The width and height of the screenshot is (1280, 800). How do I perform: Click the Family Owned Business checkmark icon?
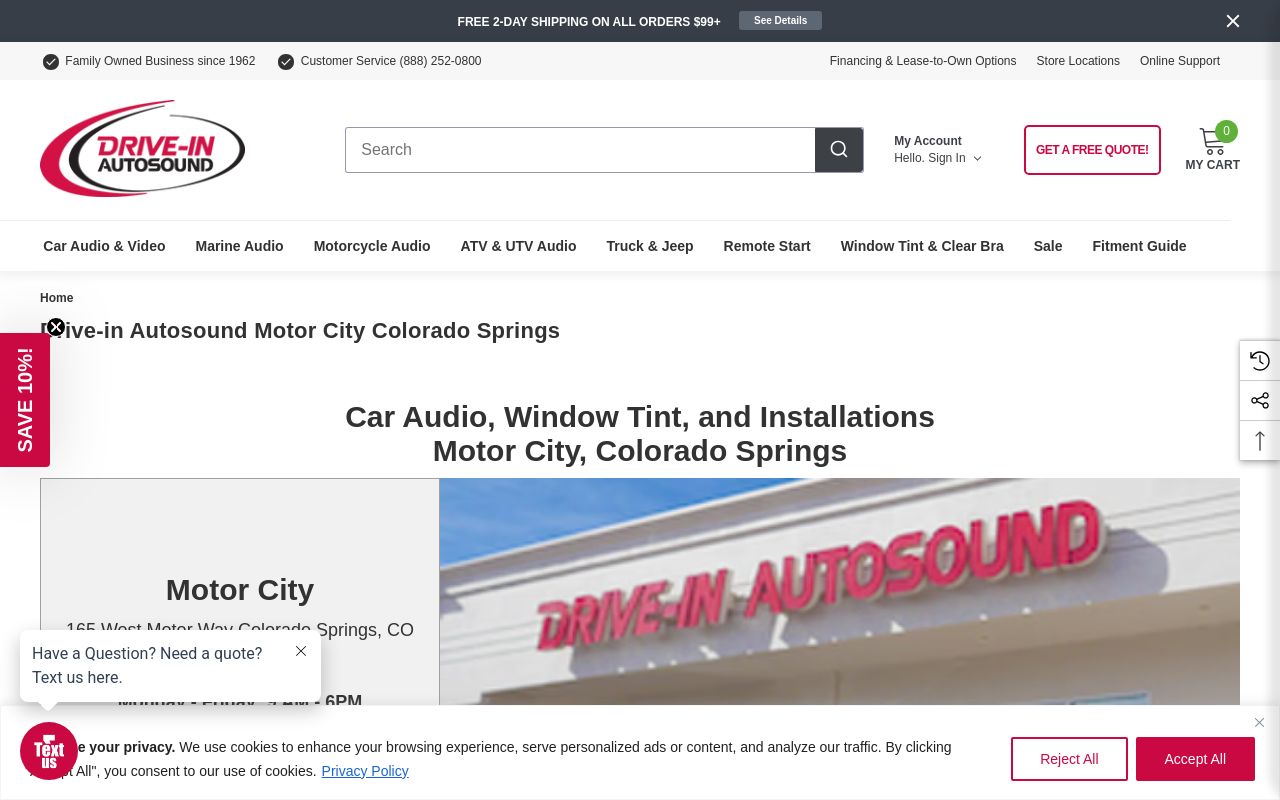pos(51,62)
